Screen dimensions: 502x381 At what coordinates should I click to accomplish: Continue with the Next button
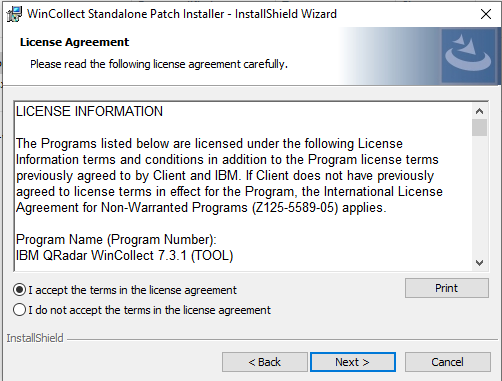[353, 362]
